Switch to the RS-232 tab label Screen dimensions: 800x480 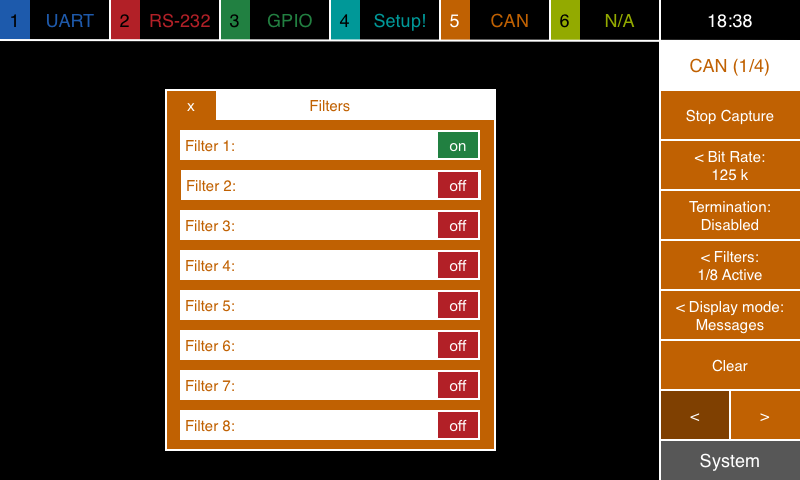click(180, 20)
